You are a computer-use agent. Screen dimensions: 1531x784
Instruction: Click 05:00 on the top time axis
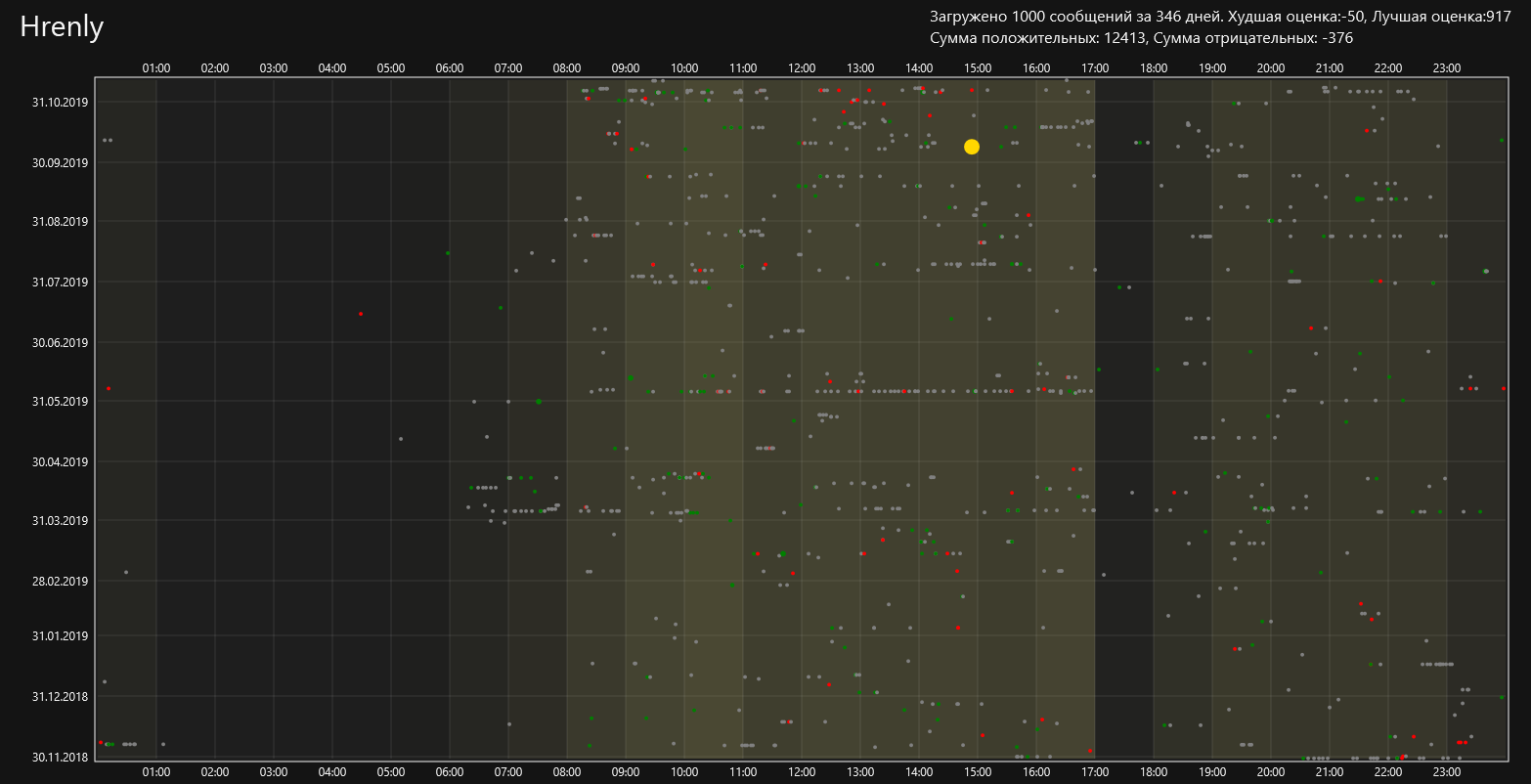(391, 68)
